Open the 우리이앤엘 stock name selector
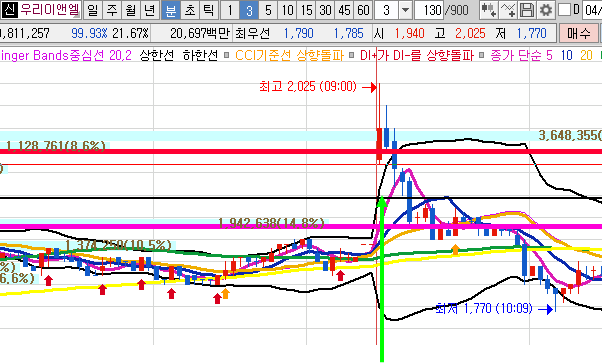The width and height of the screenshot is (602, 363). [50, 10]
